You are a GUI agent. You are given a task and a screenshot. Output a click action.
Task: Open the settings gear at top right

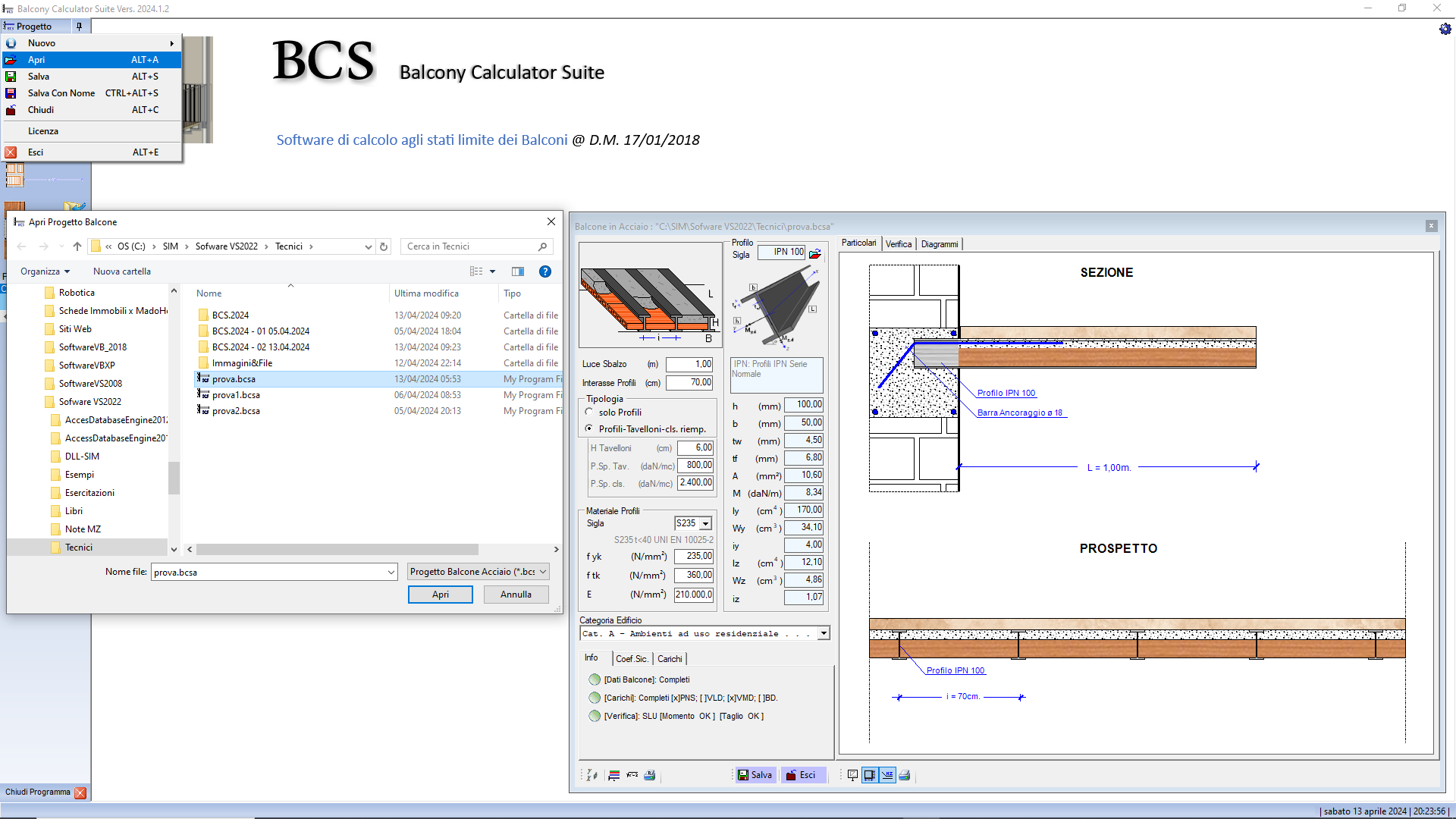(x=1445, y=29)
